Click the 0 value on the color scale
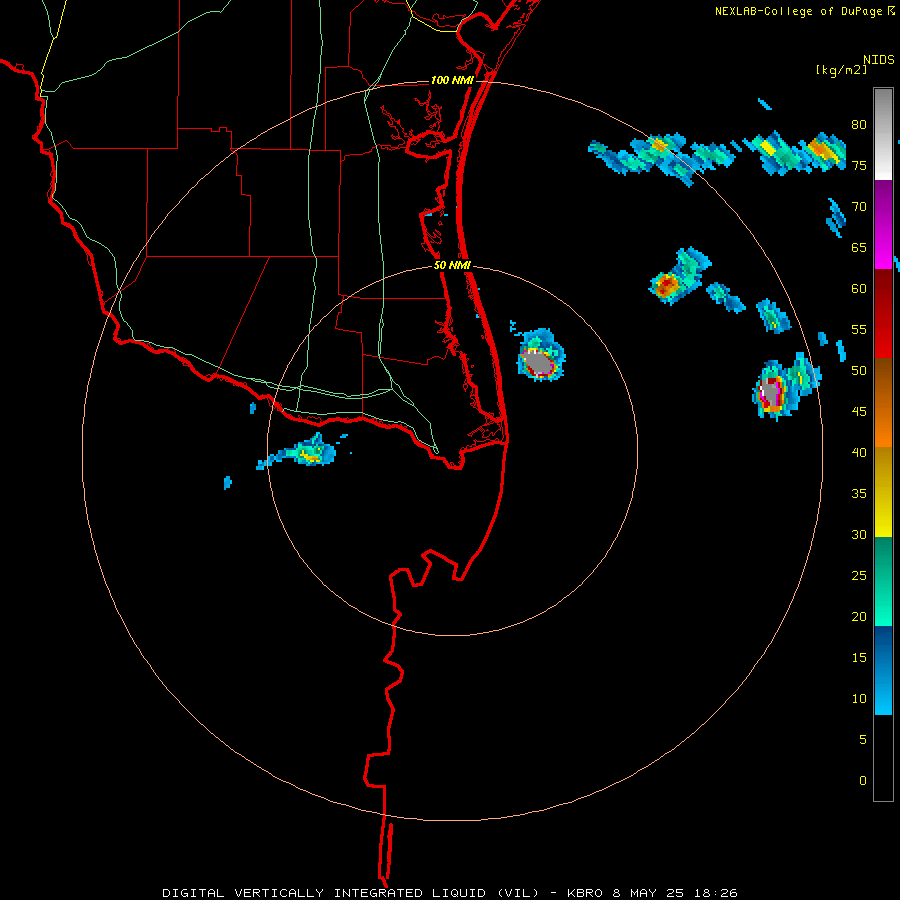The image size is (900, 900). coord(863,781)
